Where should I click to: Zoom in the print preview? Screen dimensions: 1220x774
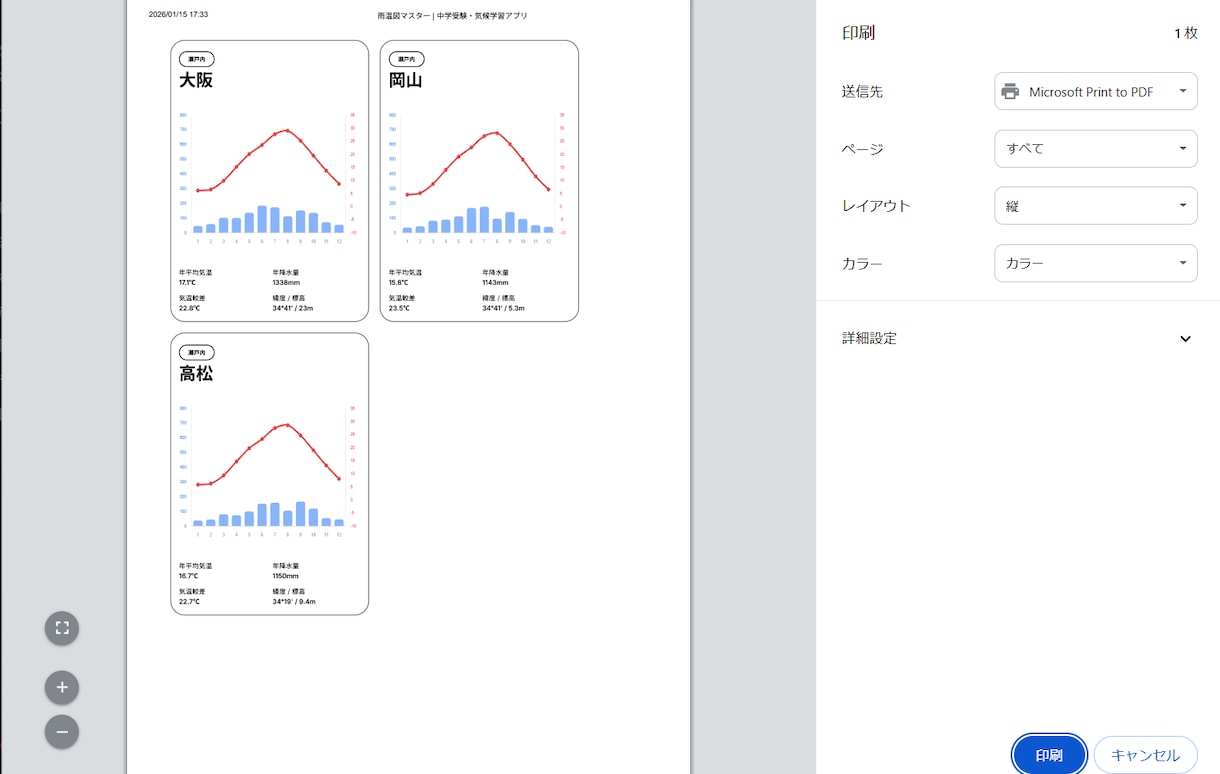point(62,688)
